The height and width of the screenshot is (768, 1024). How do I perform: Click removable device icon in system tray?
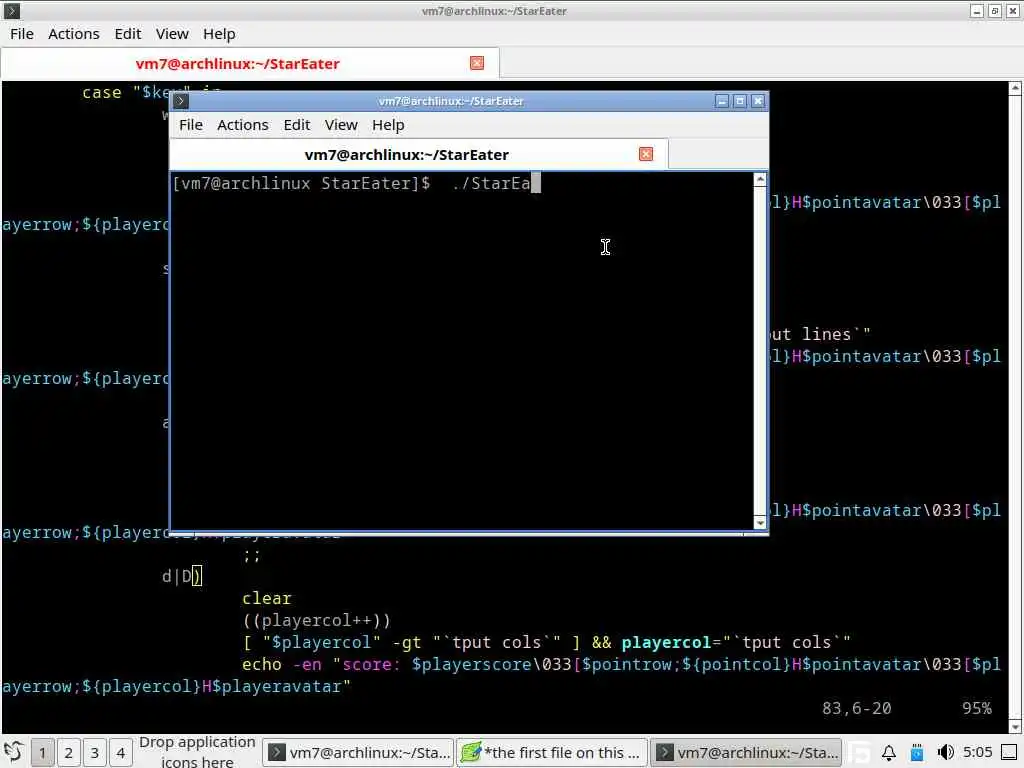coord(917,753)
